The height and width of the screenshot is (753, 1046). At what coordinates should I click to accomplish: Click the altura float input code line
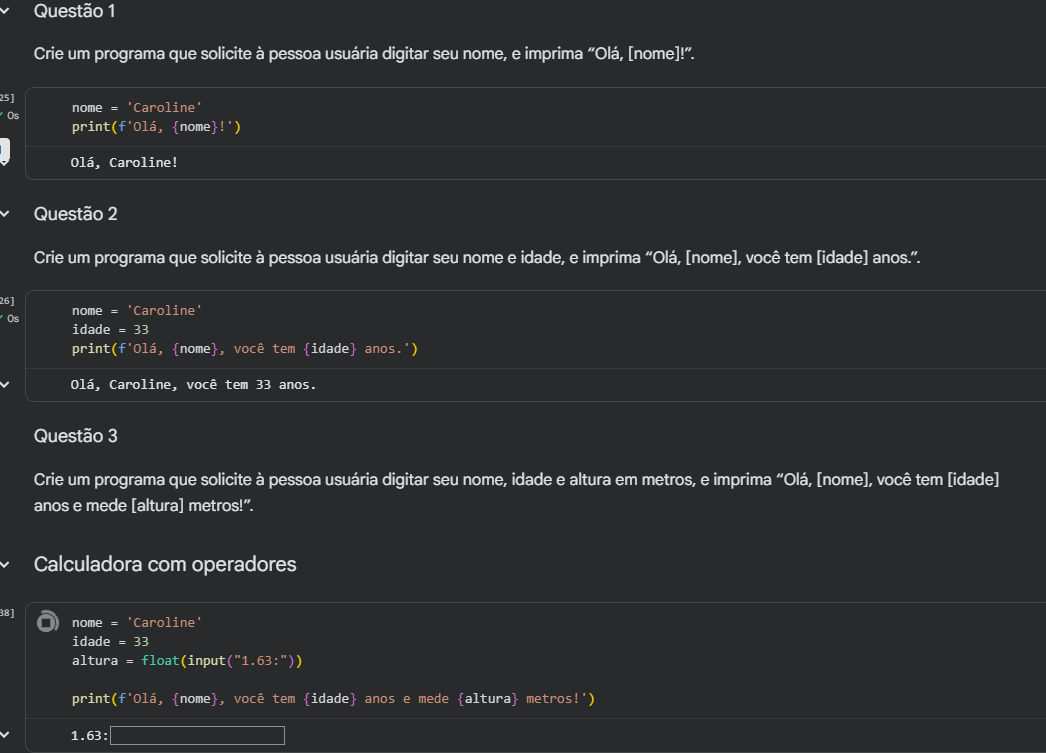[x=187, y=661]
